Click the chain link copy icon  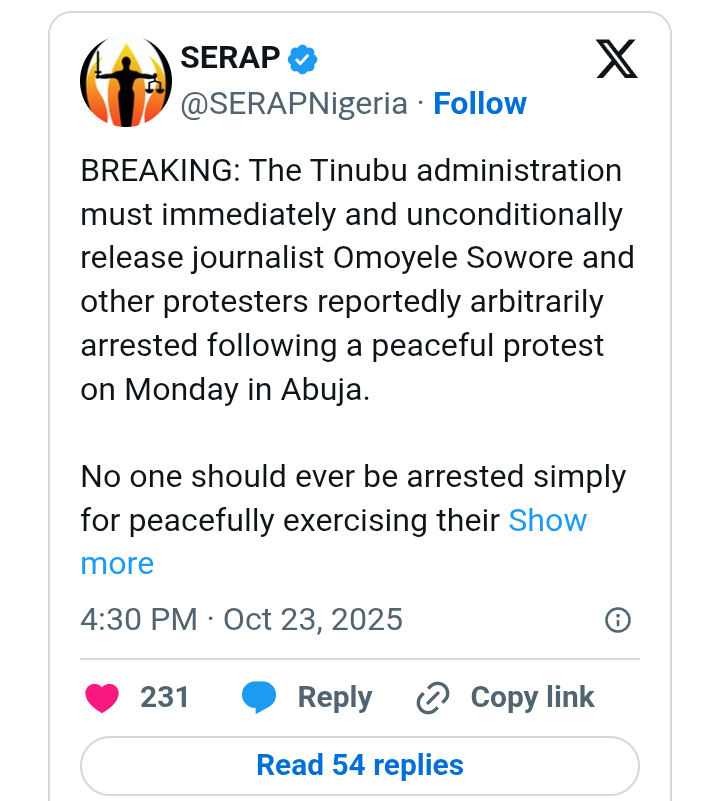coord(433,698)
